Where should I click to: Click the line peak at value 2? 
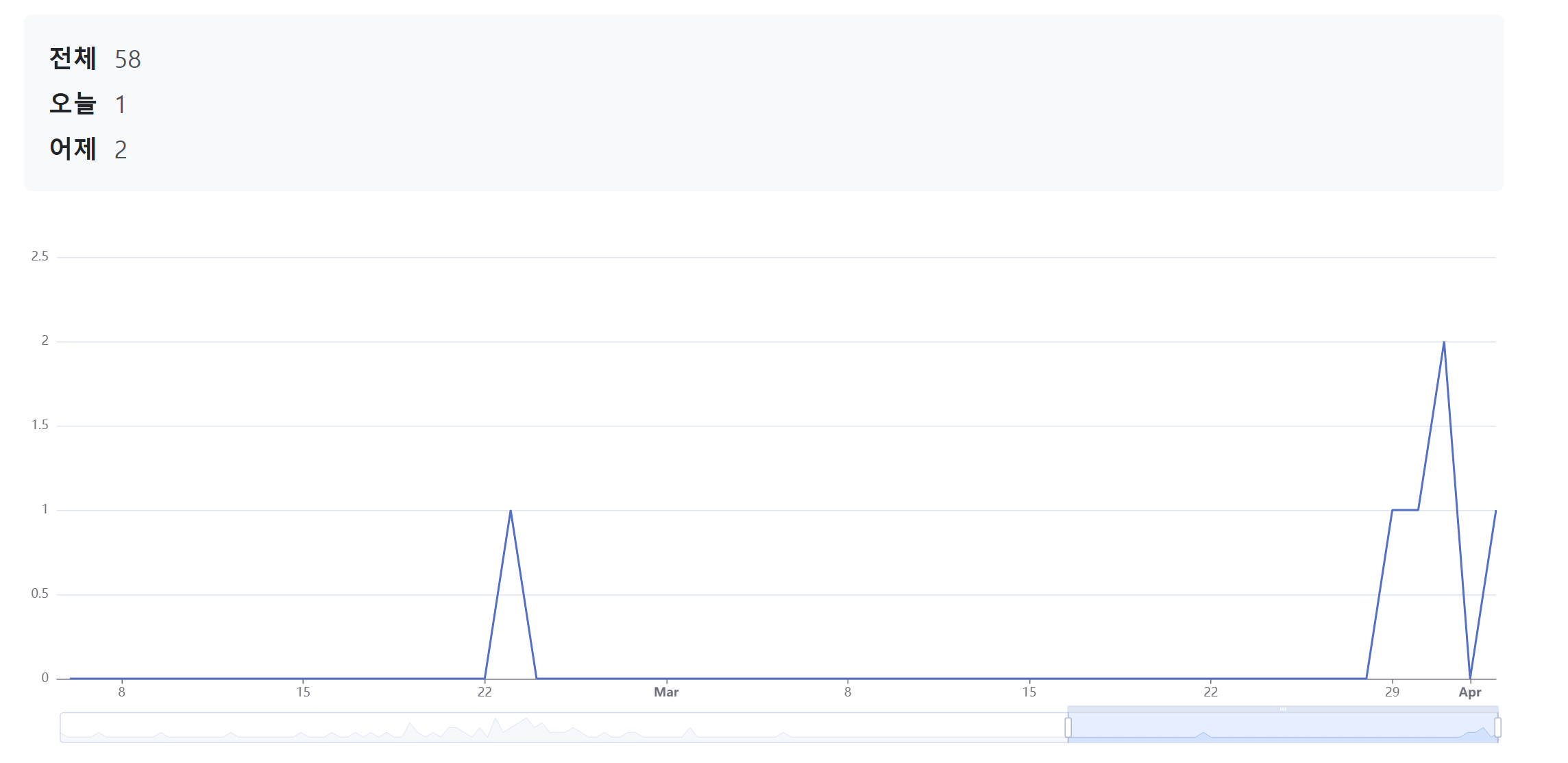[1444, 342]
